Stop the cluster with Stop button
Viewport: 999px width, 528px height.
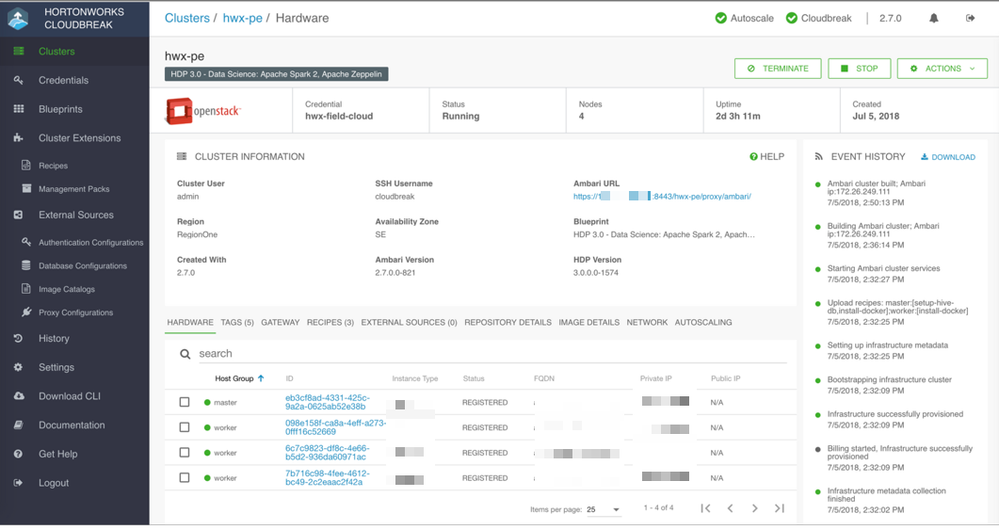pos(859,69)
